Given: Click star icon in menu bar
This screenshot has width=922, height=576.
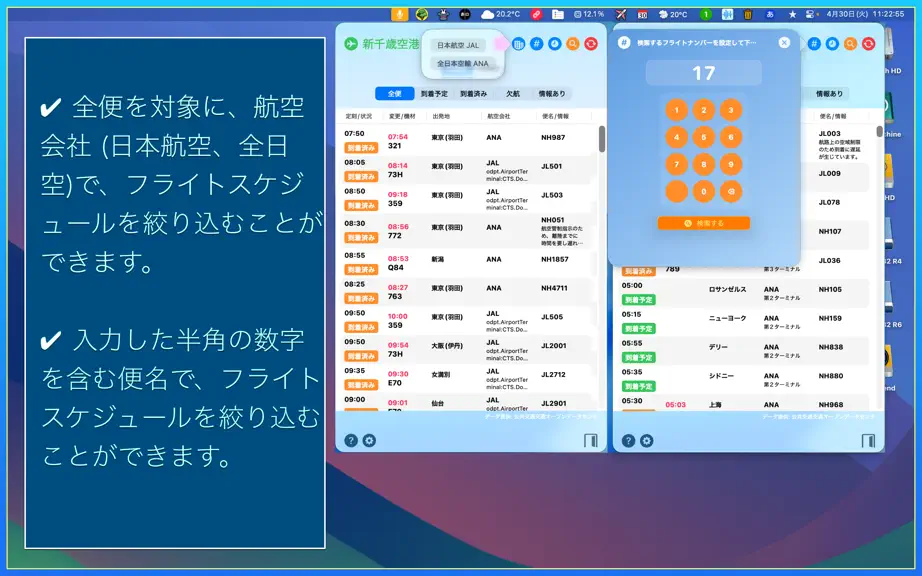Looking at the screenshot, I should click(793, 14).
